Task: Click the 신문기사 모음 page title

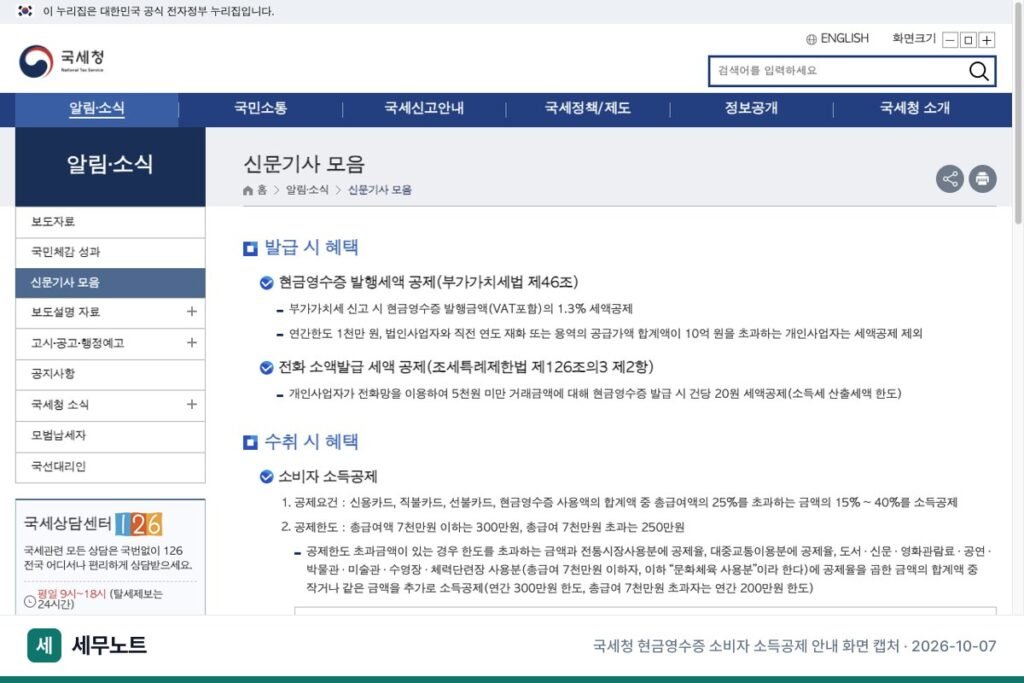Action: 304,164
